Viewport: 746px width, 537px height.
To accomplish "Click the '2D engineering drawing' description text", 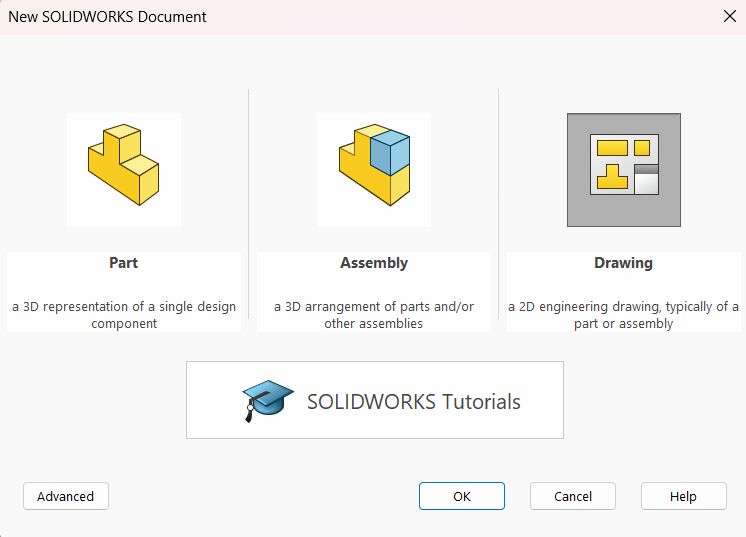I will tap(623, 315).
